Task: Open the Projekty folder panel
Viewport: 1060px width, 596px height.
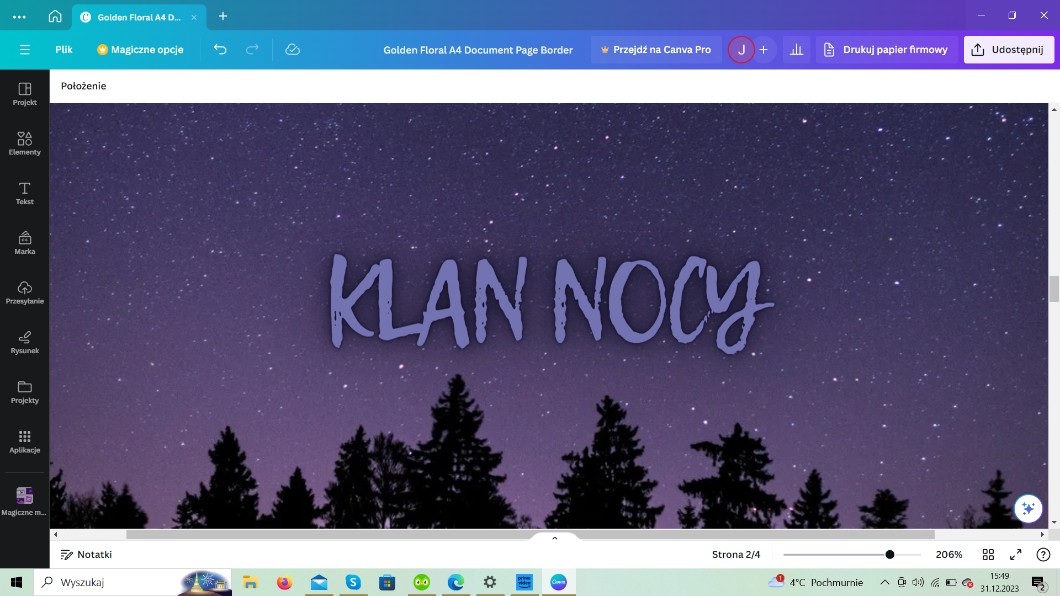Action: (x=25, y=391)
